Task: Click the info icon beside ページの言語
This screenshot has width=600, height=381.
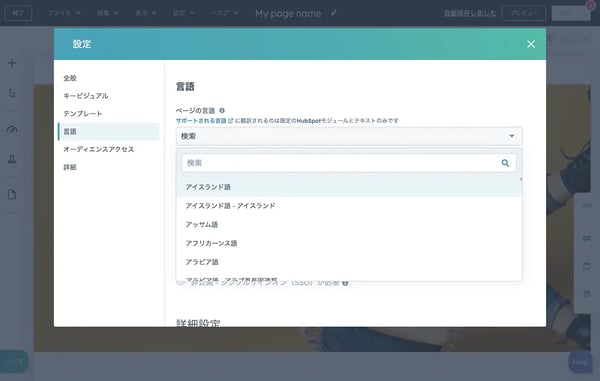Action: pyautogui.click(x=222, y=111)
